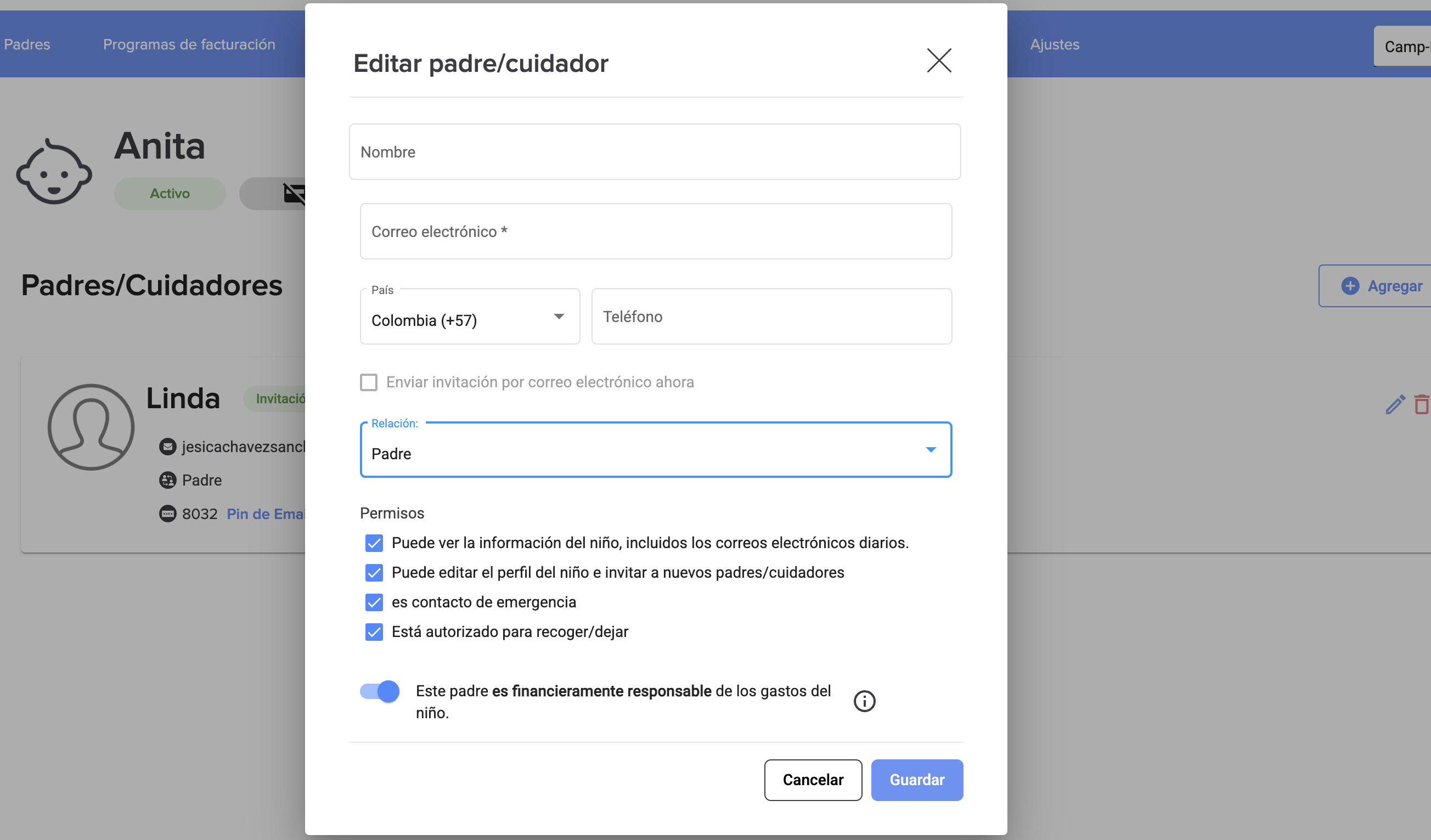Screen dimensions: 1431x840
Task: Open the Ajustes menu item
Action: tap(1055, 44)
